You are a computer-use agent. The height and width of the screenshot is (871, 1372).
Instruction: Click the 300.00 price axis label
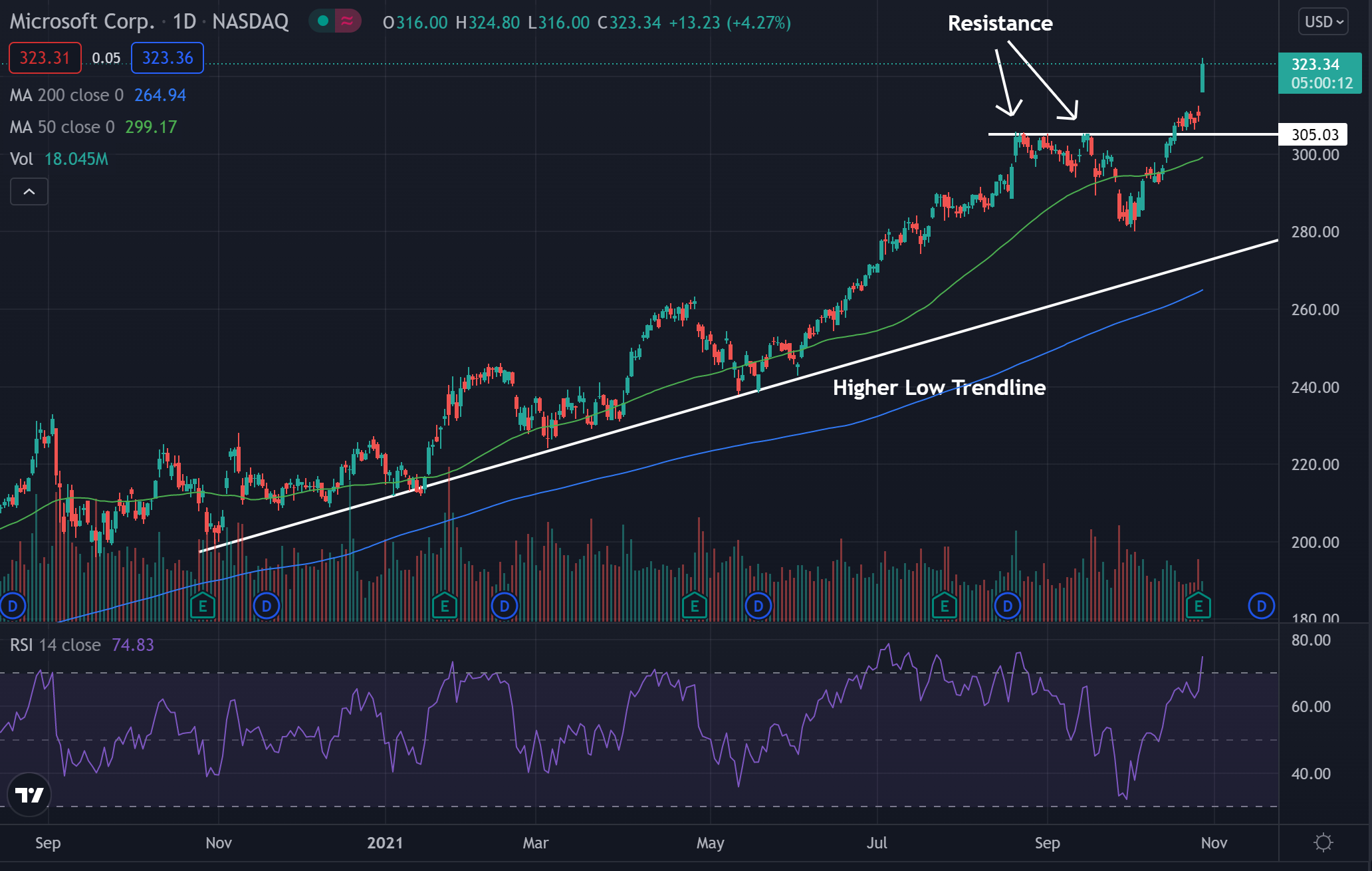click(1315, 155)
